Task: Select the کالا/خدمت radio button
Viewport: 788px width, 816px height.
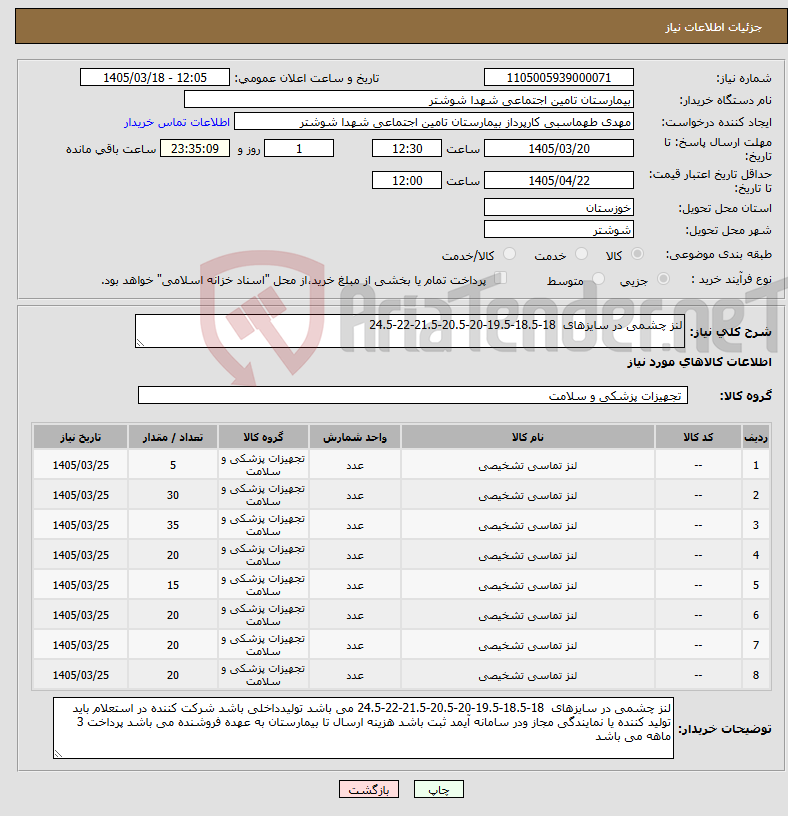Action: 510,254
